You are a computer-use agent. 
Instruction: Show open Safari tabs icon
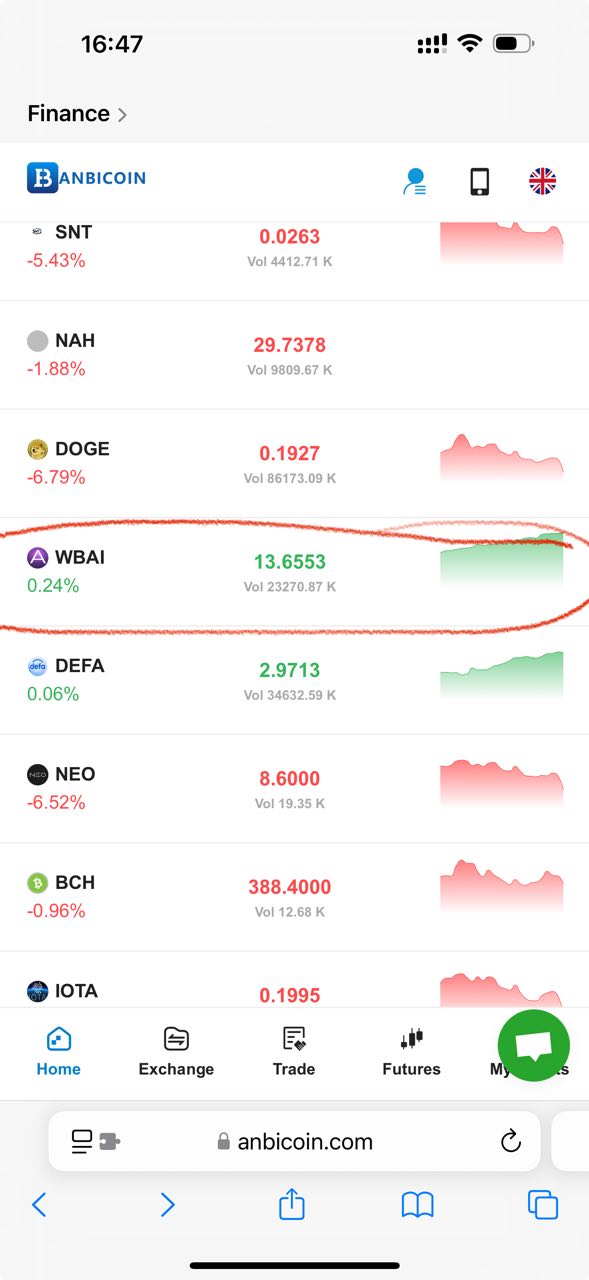coord(543,1205)
